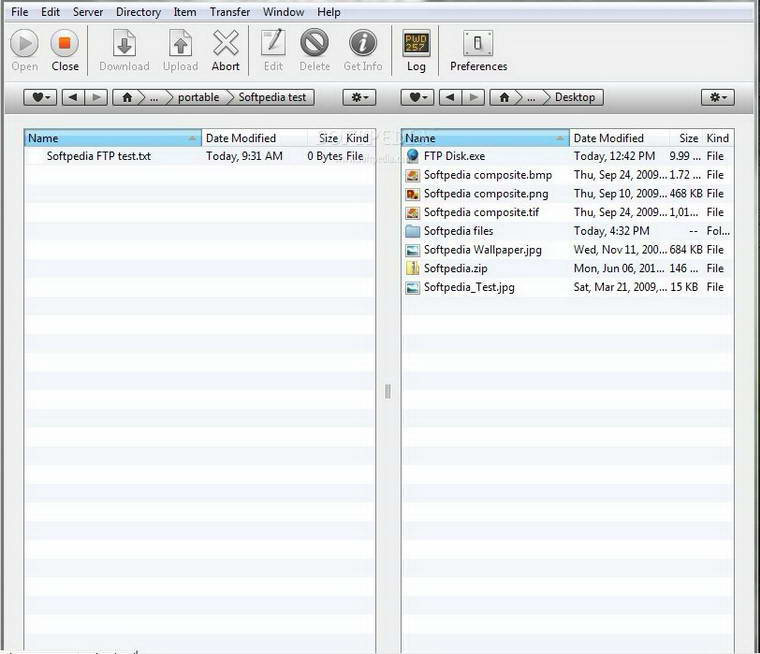Go back in left pane history
The width and height of the screenshot is (760, 654).
(x=73, y=97)
